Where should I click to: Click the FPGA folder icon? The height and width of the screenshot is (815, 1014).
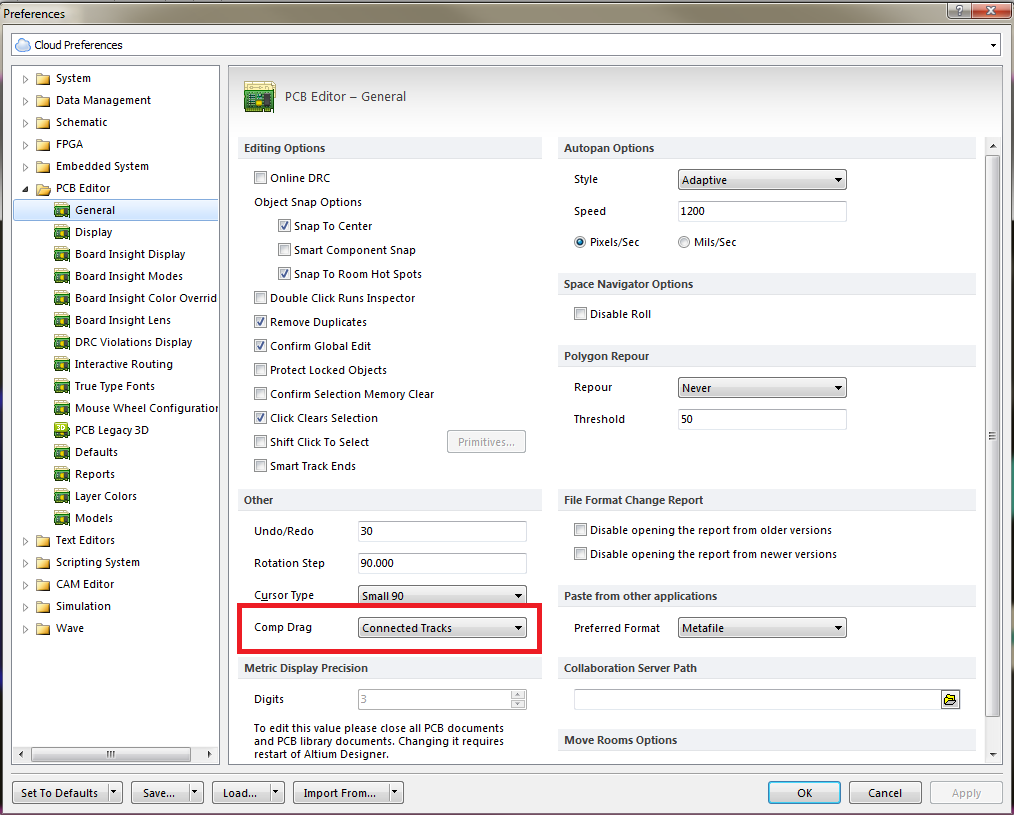pos(43,145)
